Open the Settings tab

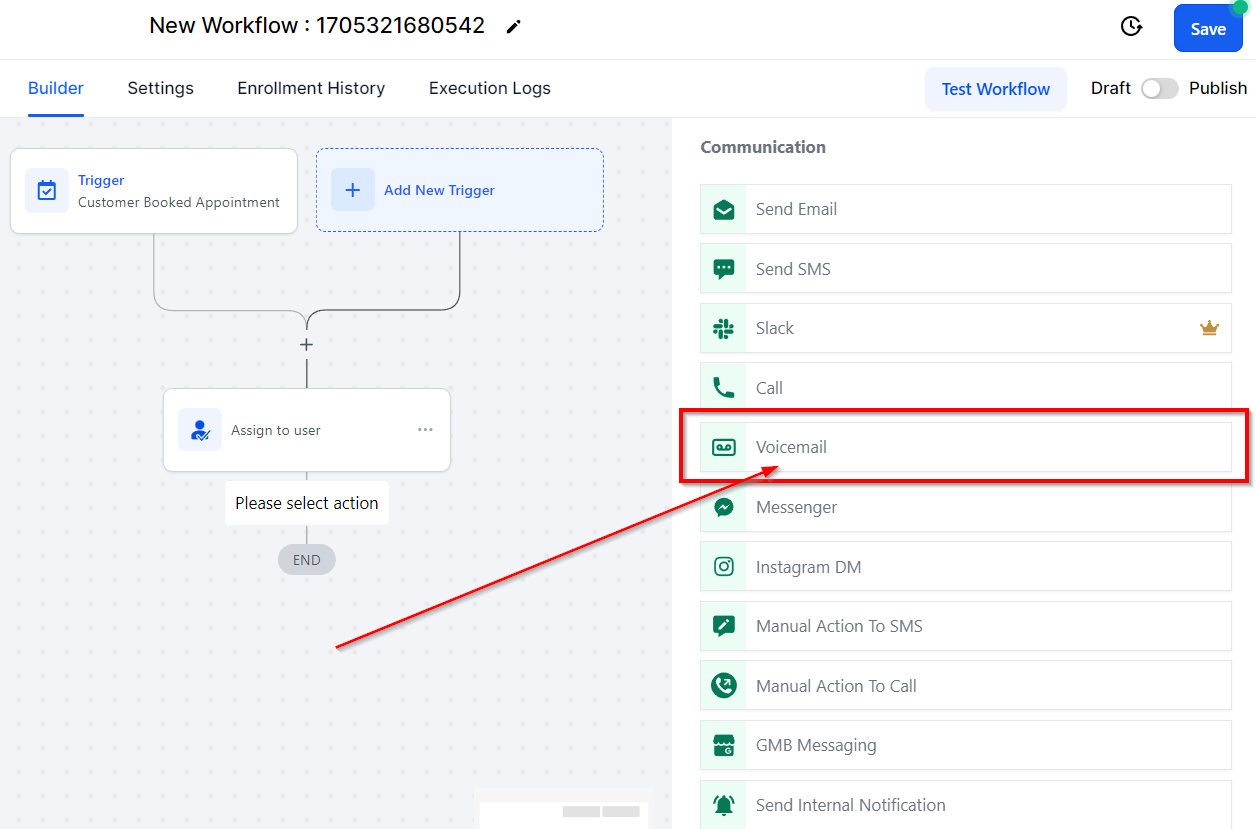[161, 88]
